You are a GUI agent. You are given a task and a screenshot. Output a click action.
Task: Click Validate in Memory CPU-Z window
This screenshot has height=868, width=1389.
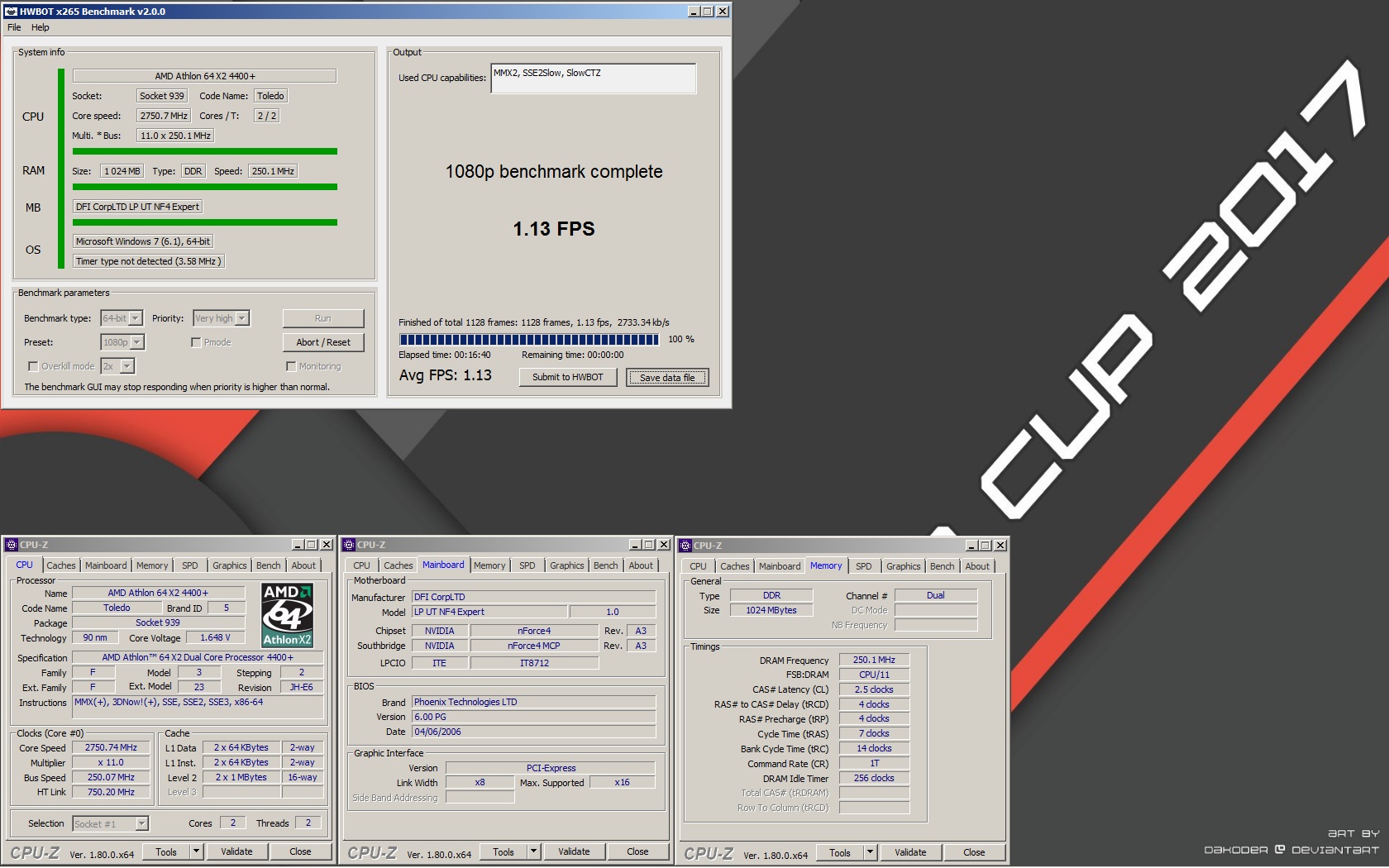910,852
